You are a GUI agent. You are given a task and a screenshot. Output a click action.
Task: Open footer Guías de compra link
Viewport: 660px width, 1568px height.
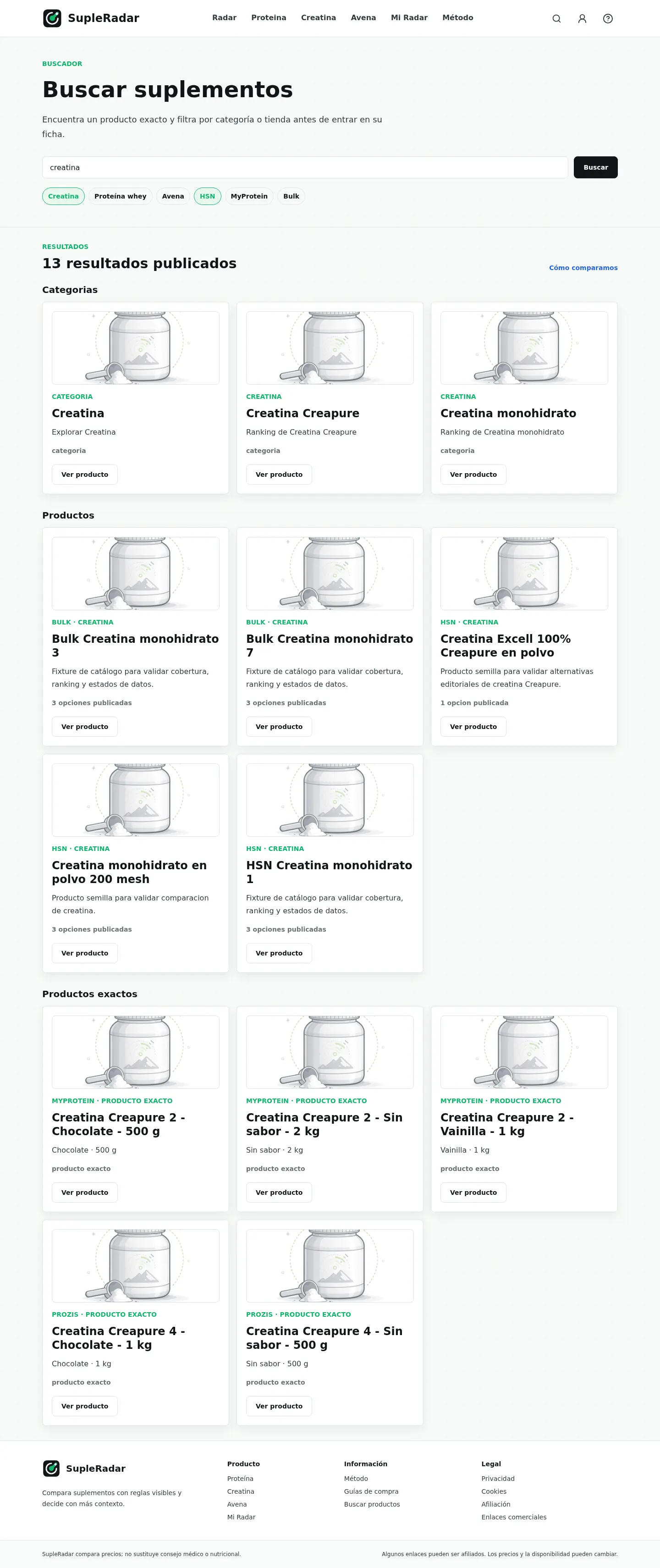click(371, 1491)
